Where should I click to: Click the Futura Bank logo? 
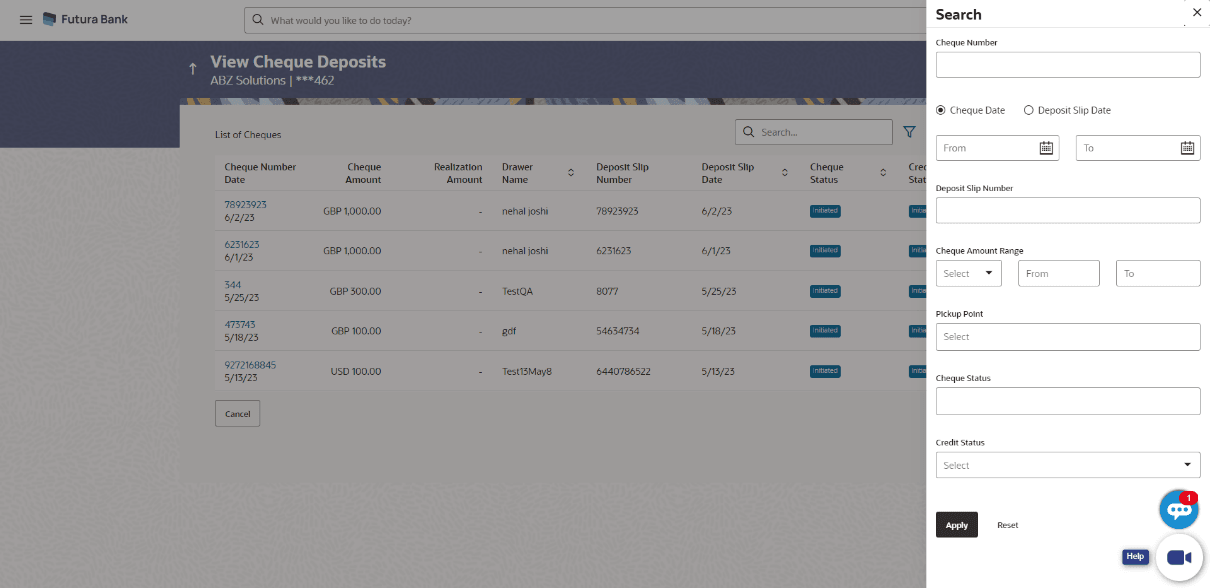(x=85, y=20)
